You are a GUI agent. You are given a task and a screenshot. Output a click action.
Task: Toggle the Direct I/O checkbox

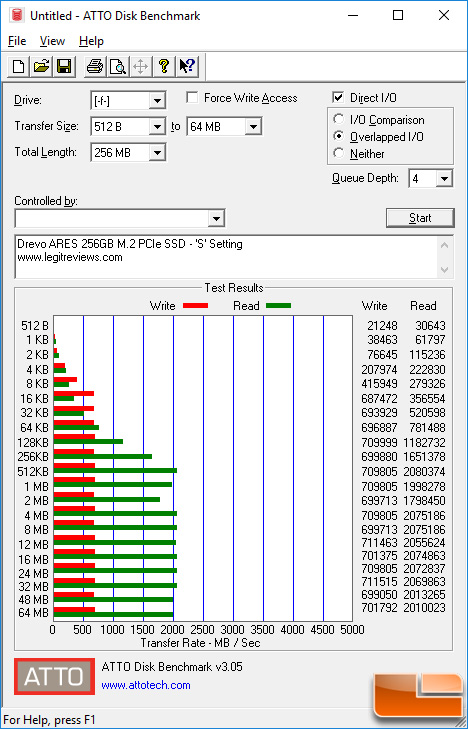tap(338, 98)
